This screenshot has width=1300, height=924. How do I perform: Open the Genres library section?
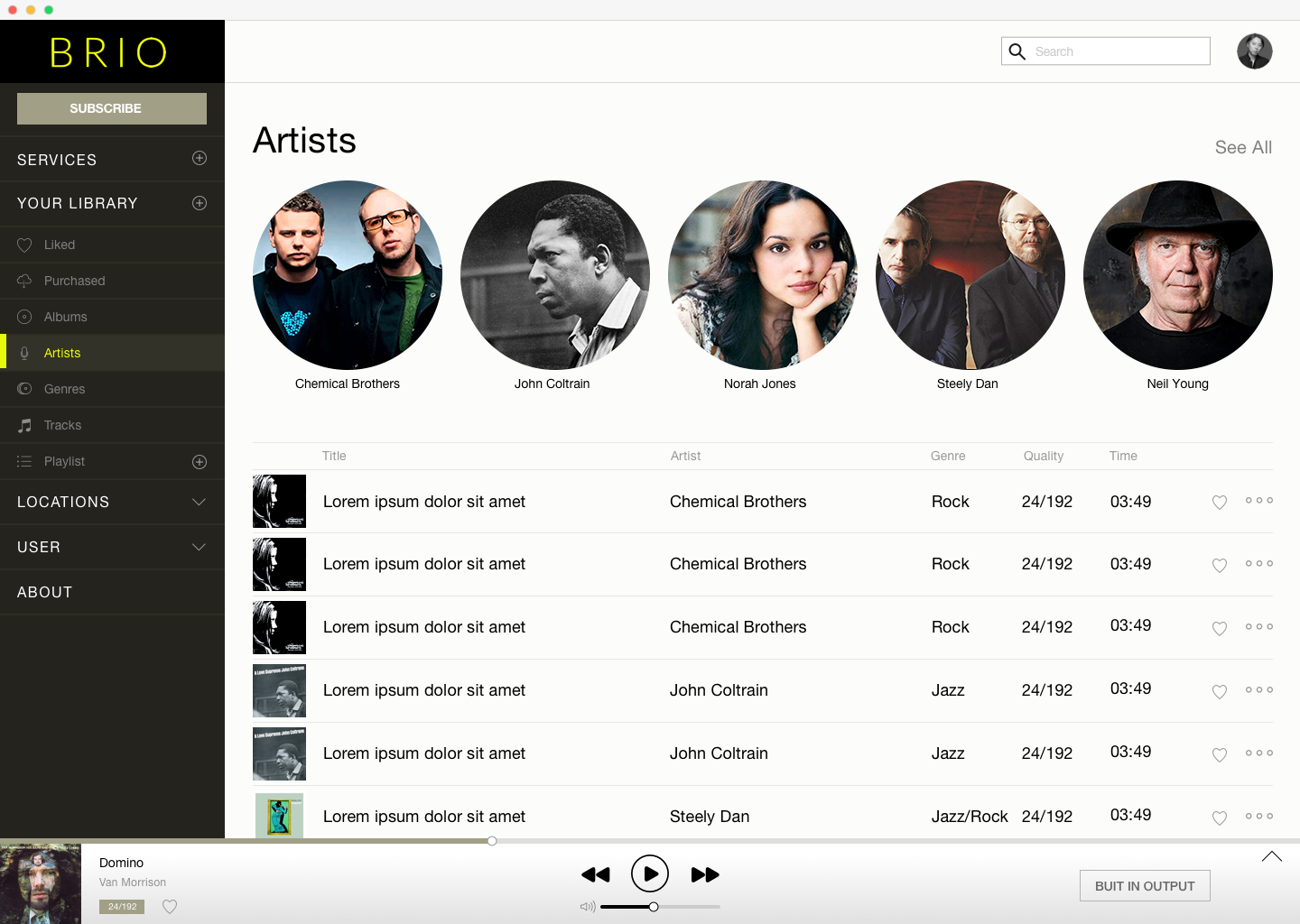click(112, 389)
